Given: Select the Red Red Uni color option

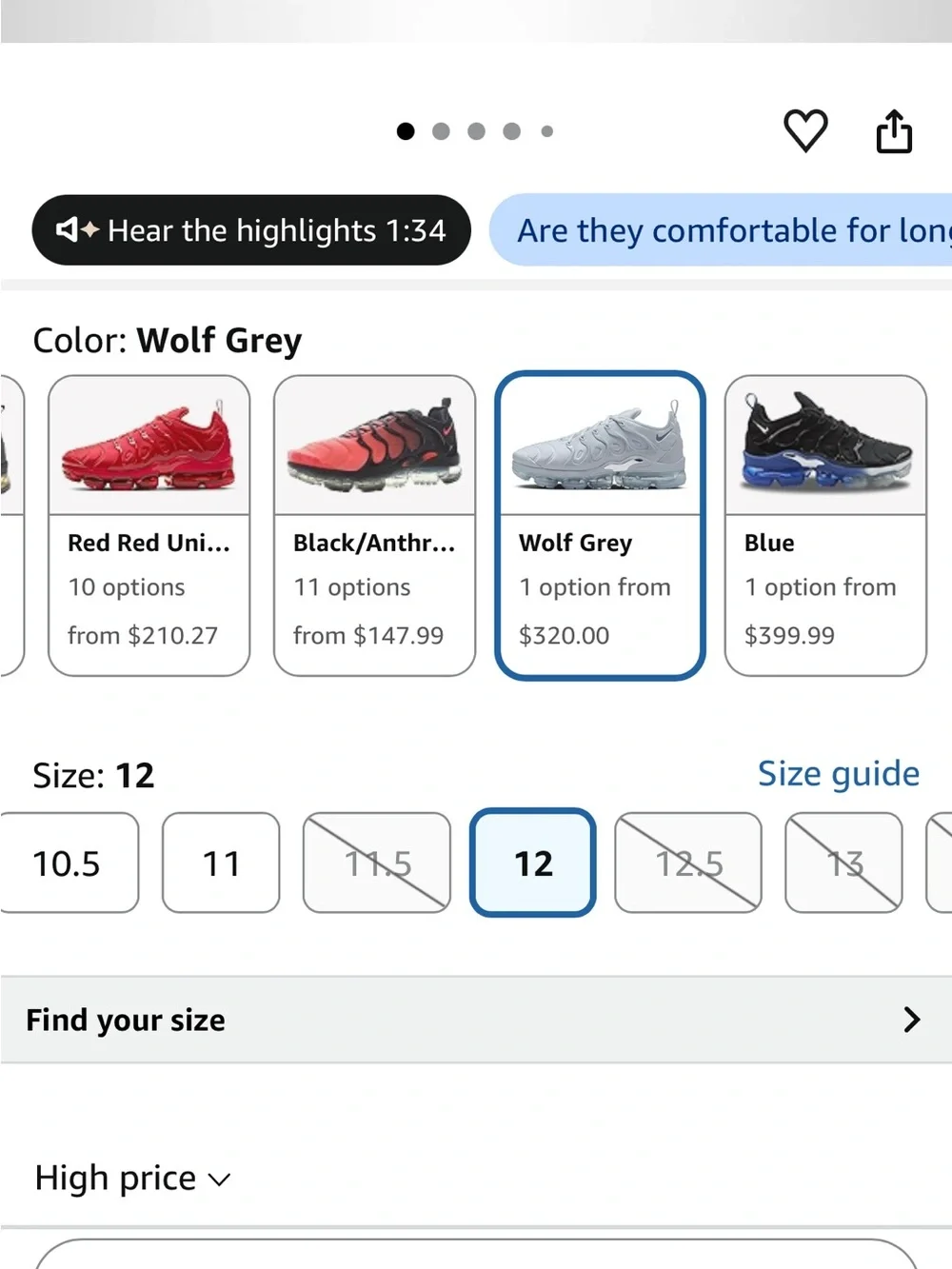Looking at the screenshot, I should pyautogui.click(x=149, y=525).
